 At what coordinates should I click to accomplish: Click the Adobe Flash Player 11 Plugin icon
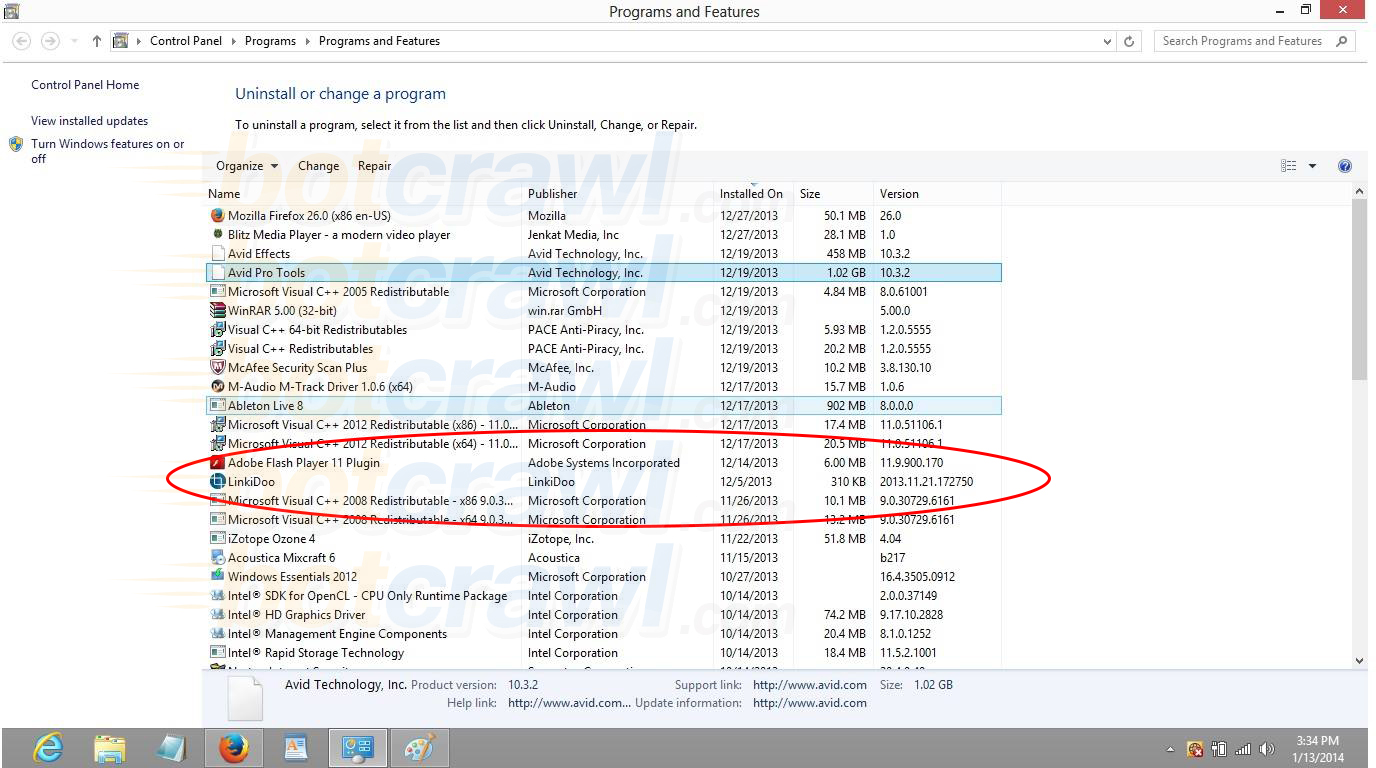[216, 462]
